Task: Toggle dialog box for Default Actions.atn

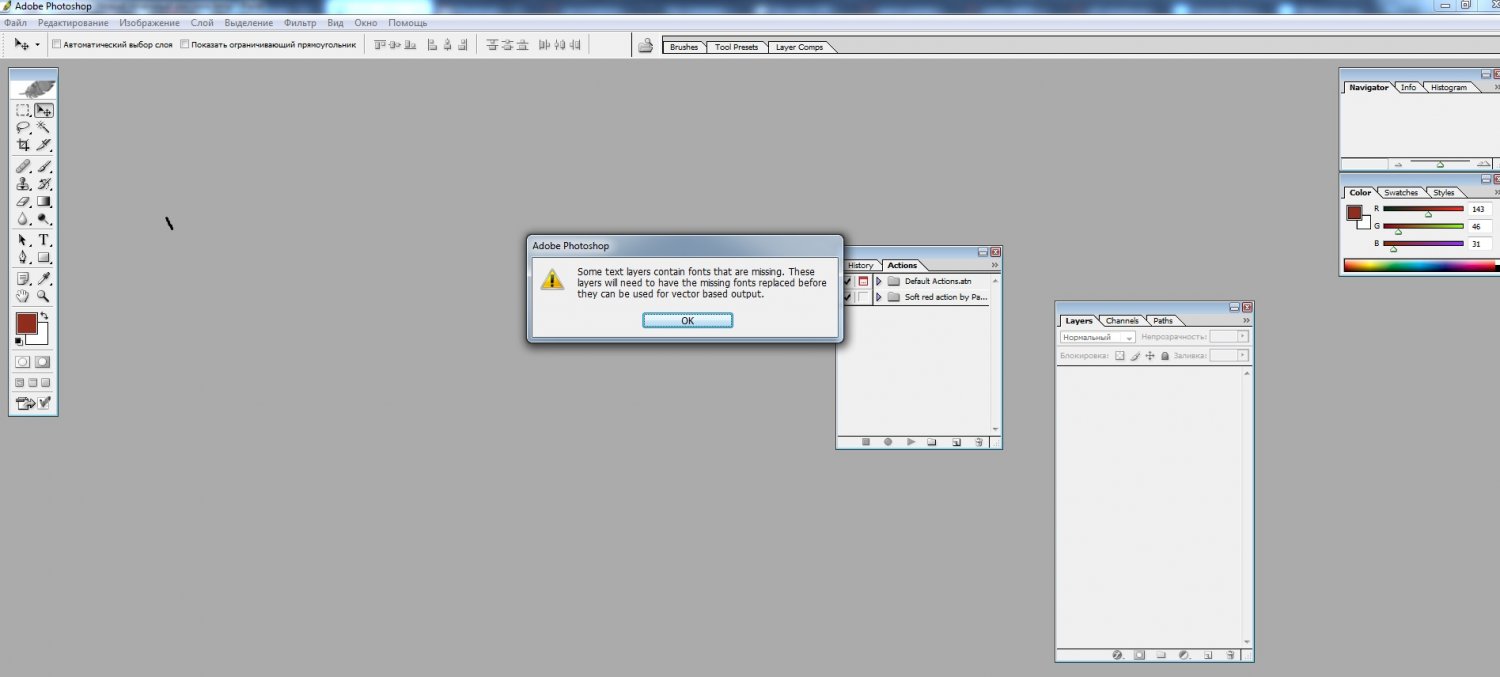Action: [864, 281]
